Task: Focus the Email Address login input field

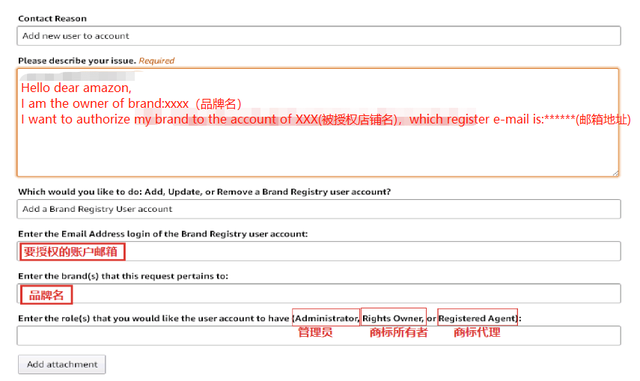Action: [319, 251]
